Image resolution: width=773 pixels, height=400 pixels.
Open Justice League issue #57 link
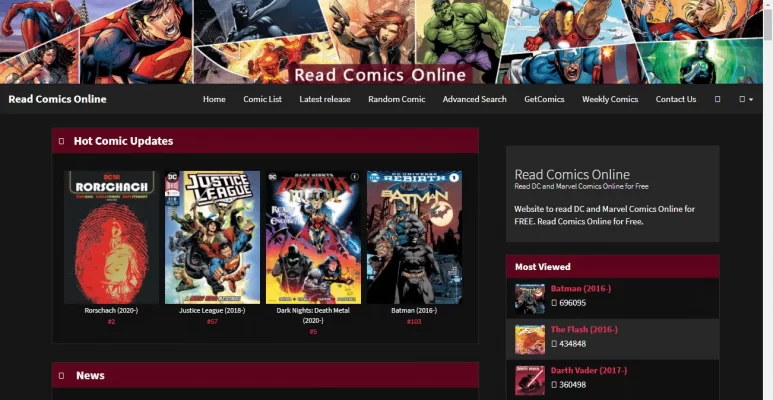click(x=212, y=321)
